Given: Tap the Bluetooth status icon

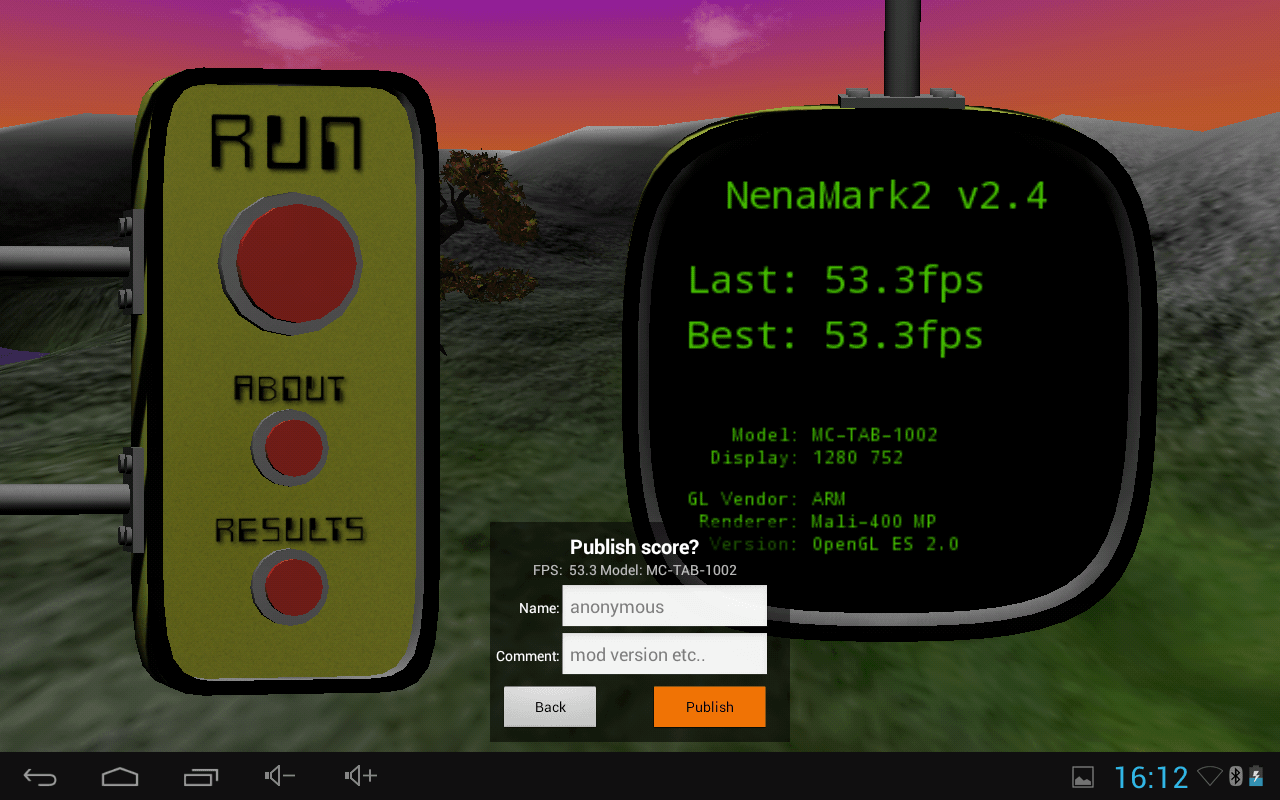Looking at the screenshot, I should point(1236,776).
